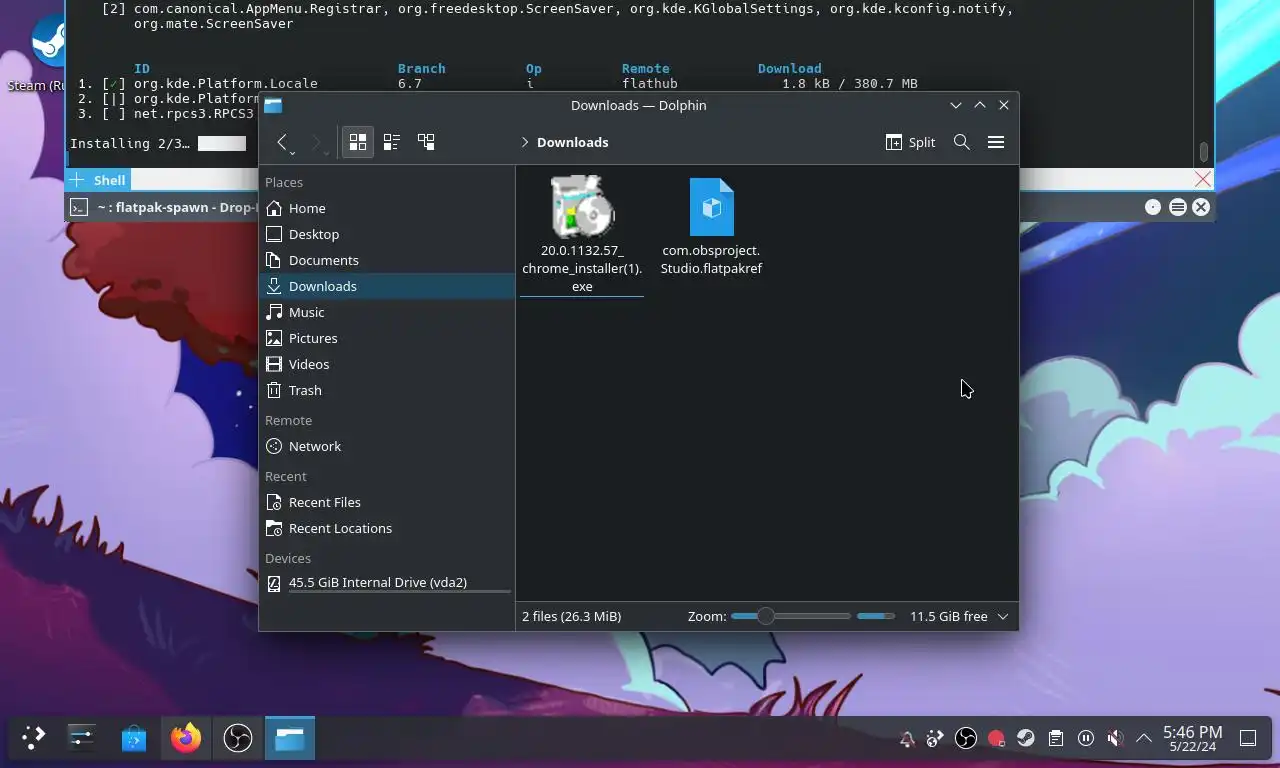
Task: Click the Downloads breadcrumb in location bar
Action: pos(573,142)
